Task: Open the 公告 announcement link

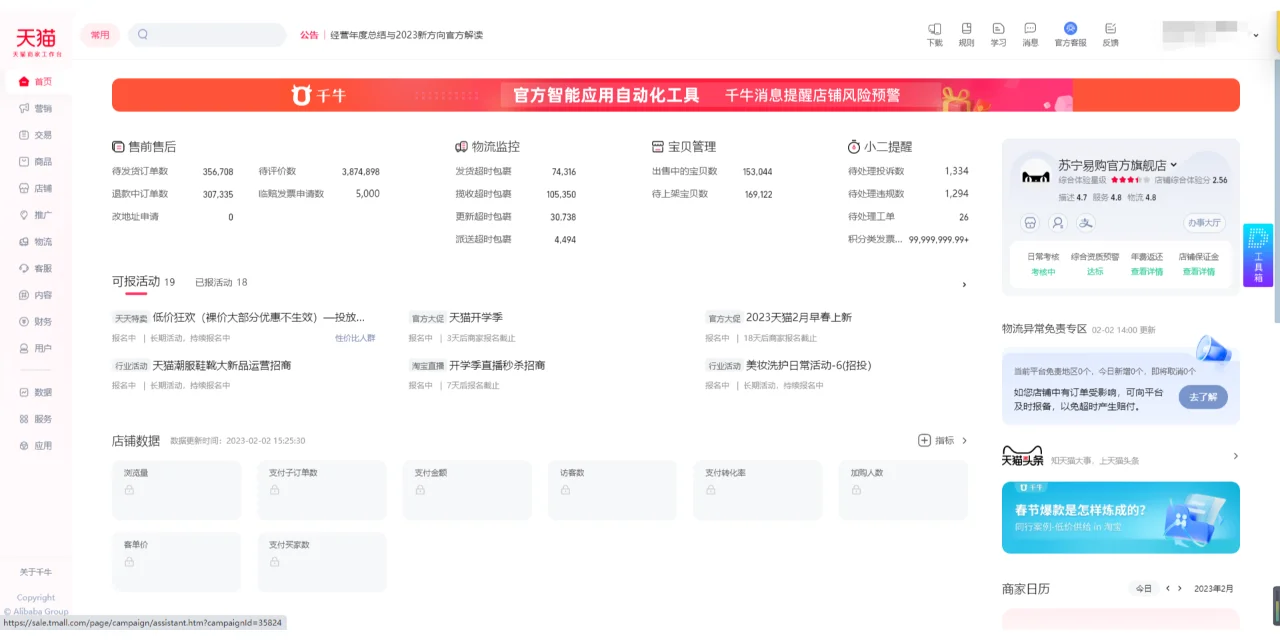Action: [309, 35]
